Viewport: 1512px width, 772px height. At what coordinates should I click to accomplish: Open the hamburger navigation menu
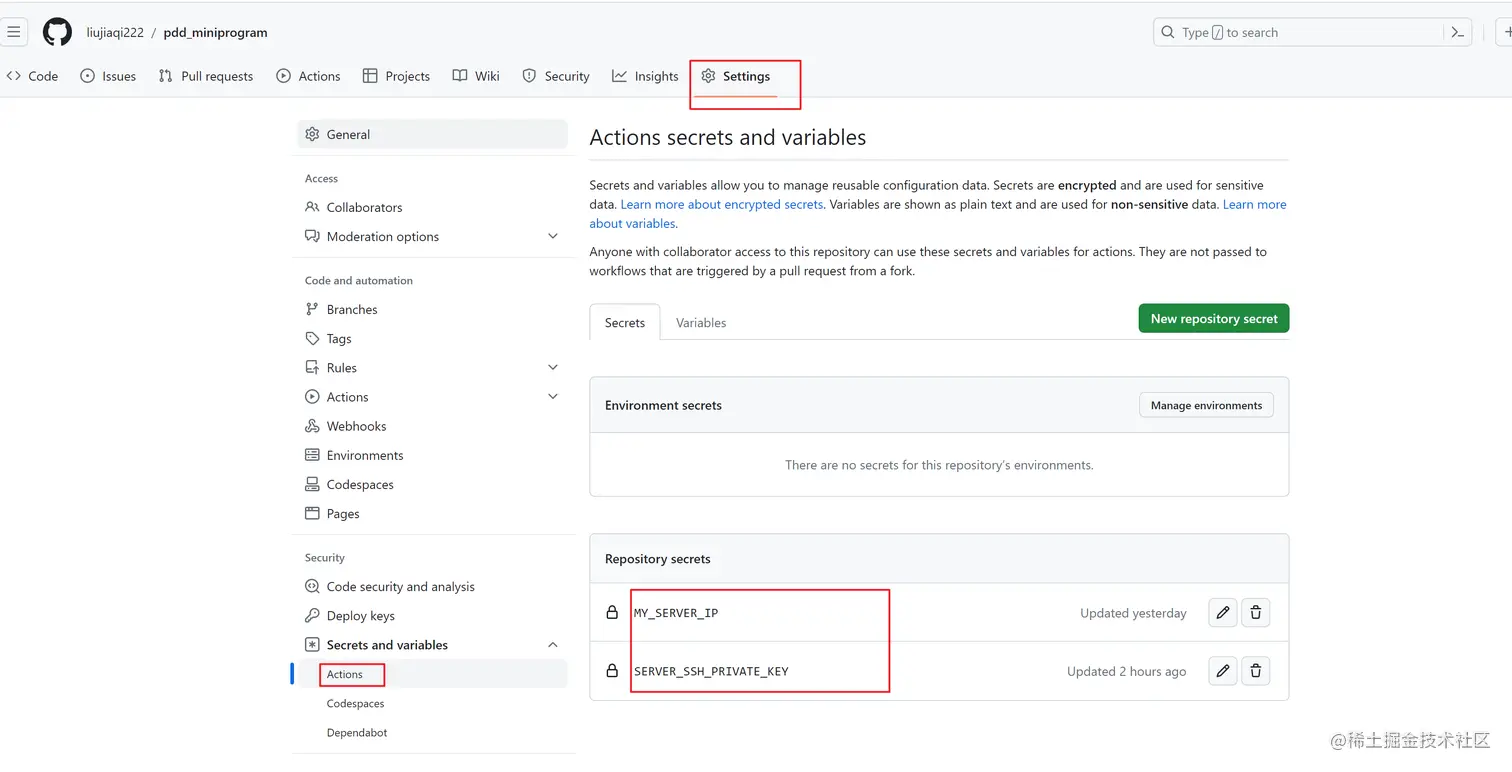coord(13,32)
